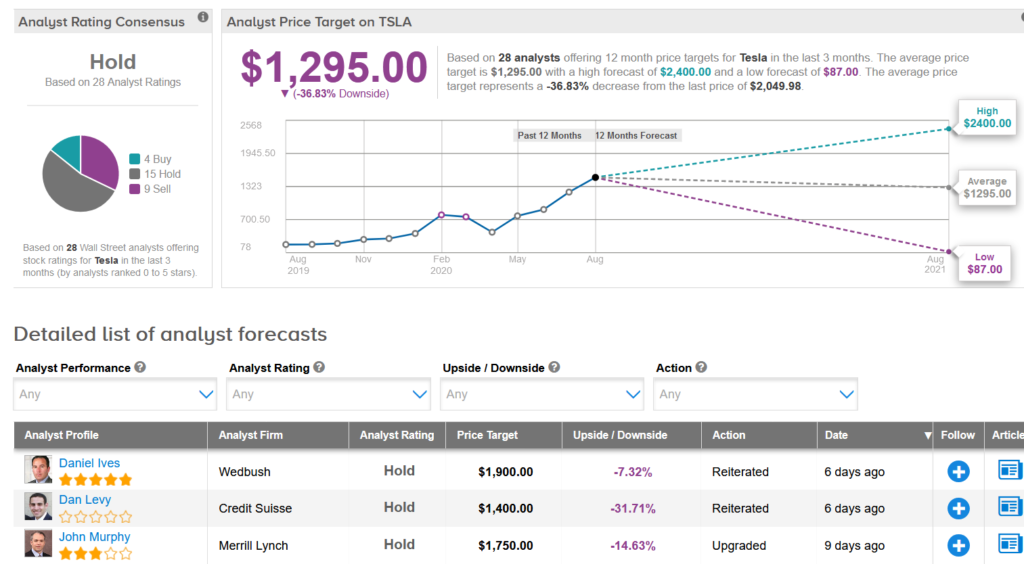Open Dan Levy analyst profile link
1024x564 pixels.
click(85, 499)
